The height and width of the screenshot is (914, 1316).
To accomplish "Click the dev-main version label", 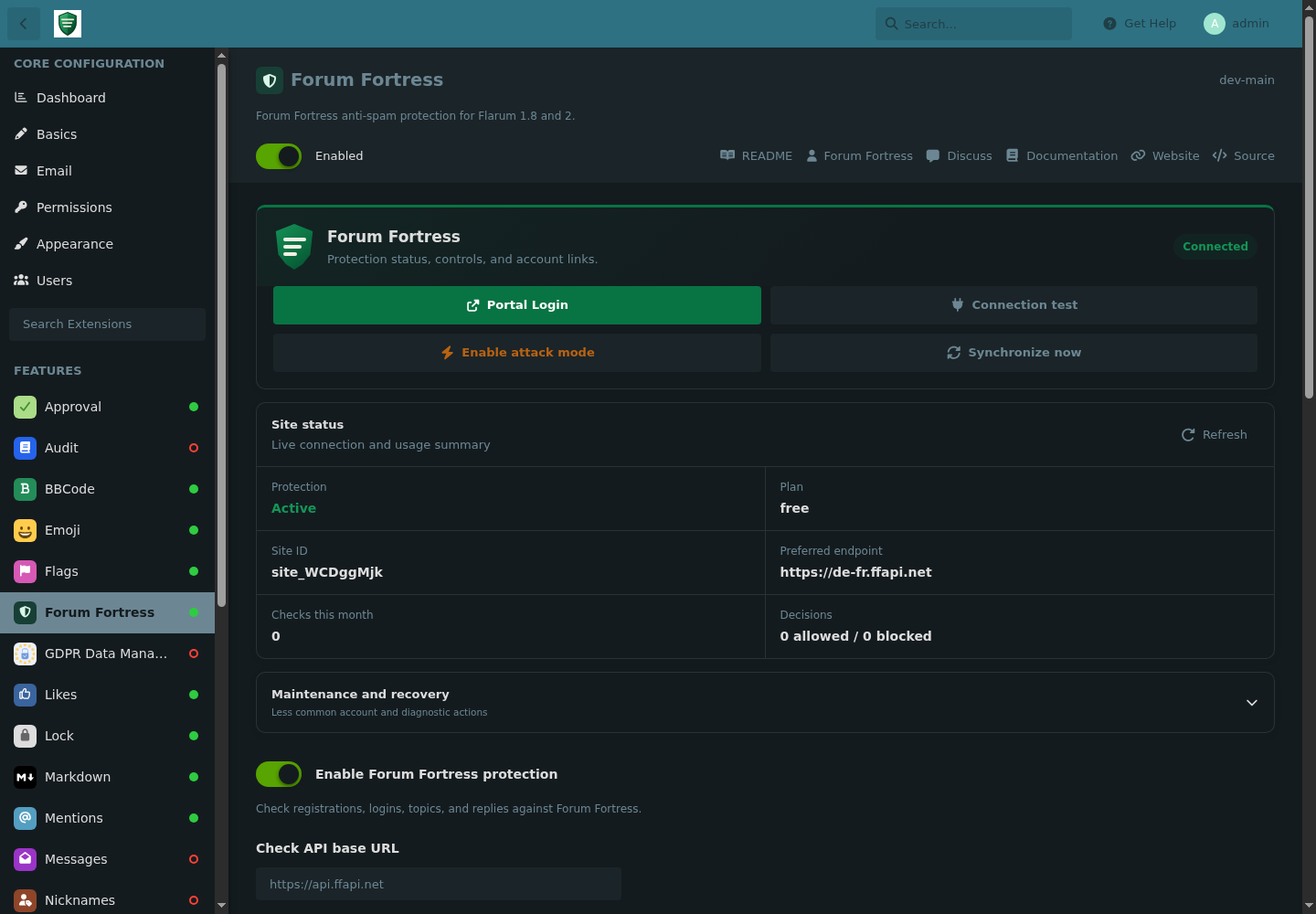I will [1247, 80].
